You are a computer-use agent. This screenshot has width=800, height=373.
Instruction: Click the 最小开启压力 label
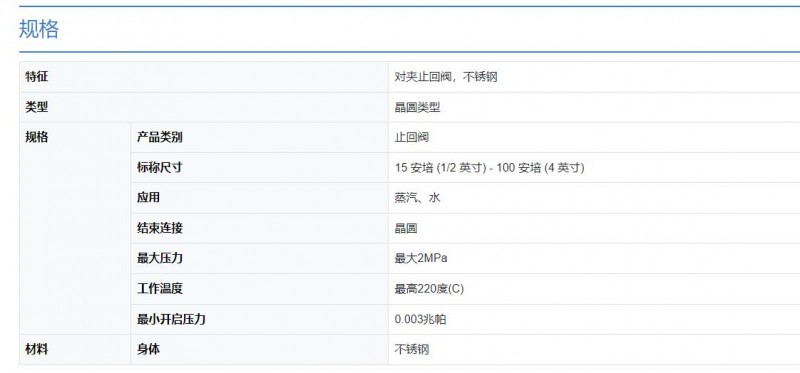click(171, 319)
